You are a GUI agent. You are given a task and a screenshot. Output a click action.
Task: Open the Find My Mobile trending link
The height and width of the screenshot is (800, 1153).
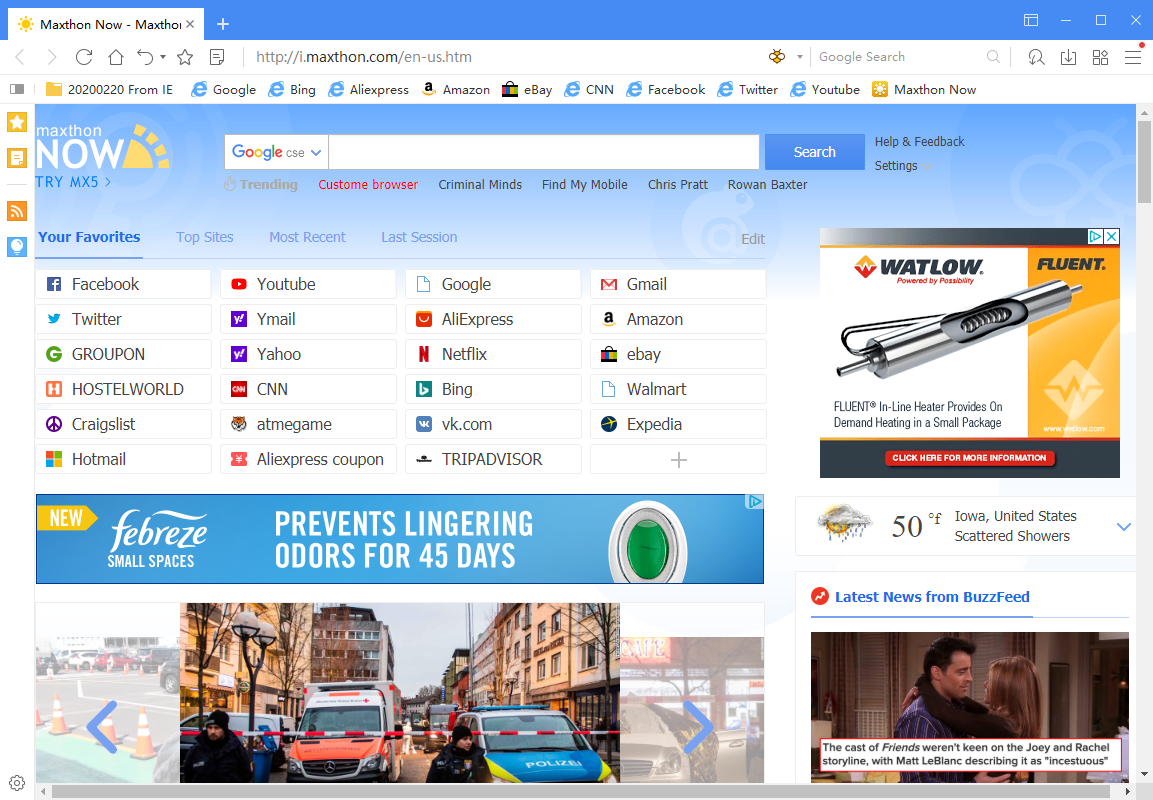pos(585,185)
